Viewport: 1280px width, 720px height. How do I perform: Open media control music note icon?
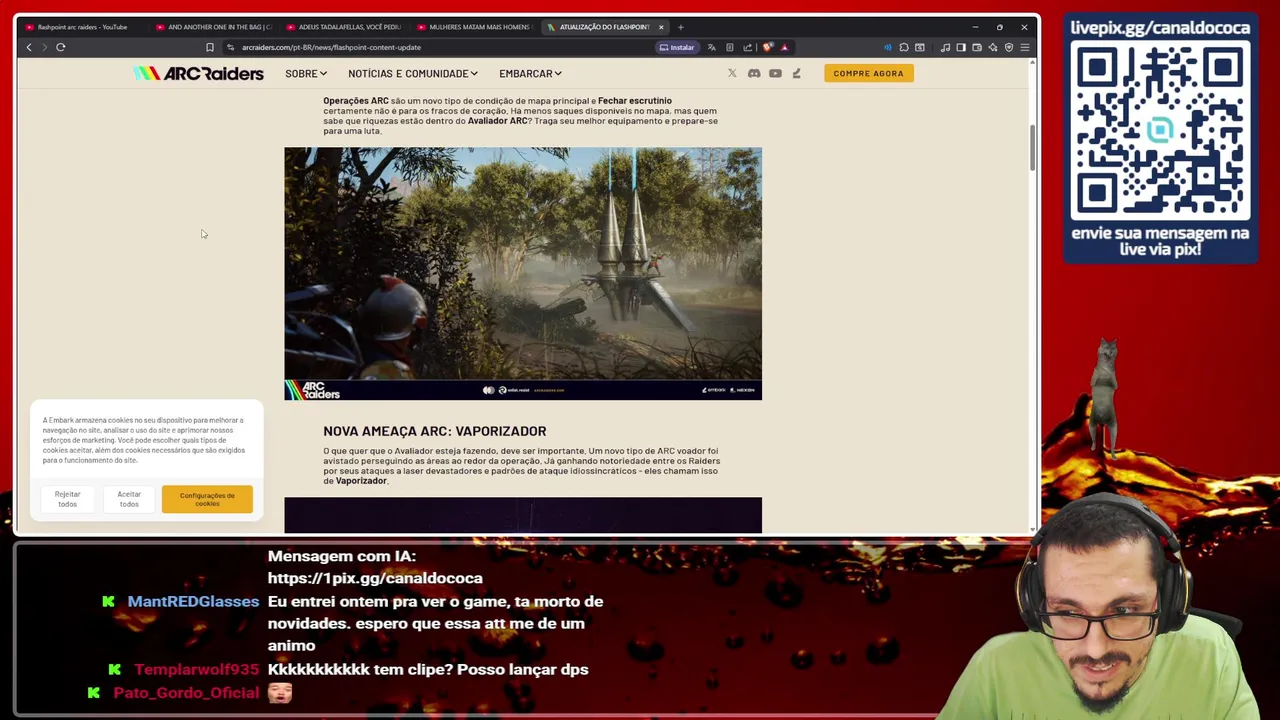945,47
